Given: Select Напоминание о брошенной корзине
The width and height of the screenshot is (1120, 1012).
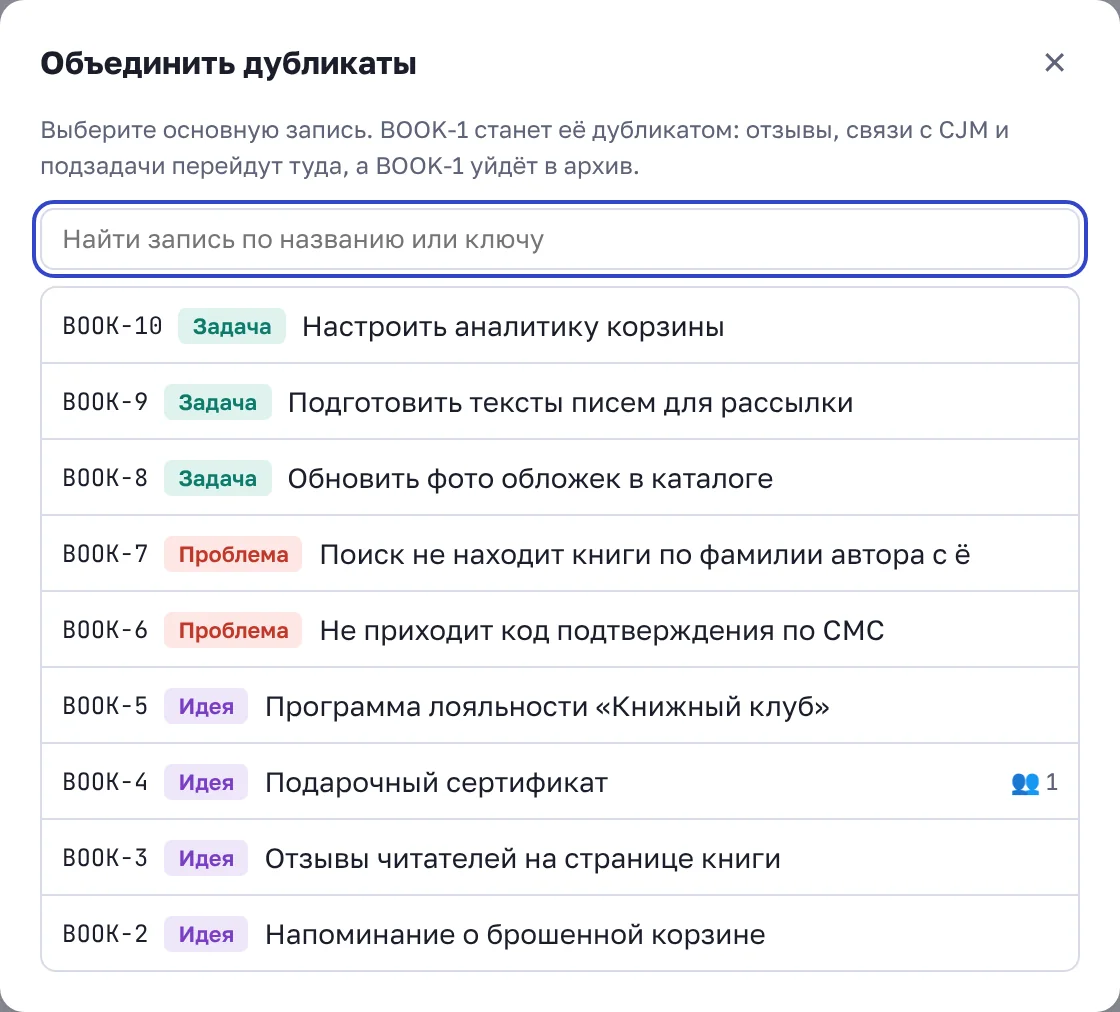Looking at the screenshot, I should (560, 933).
